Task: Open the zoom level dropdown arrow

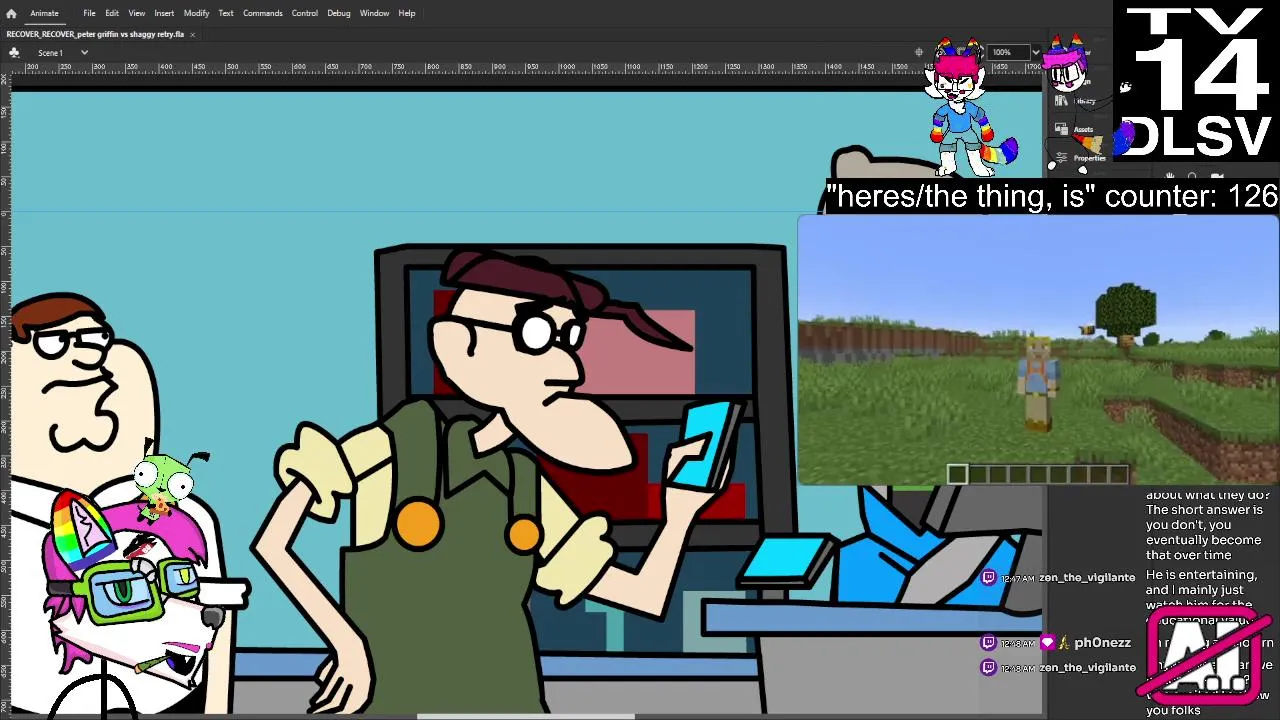Action: coord(1036,52)
